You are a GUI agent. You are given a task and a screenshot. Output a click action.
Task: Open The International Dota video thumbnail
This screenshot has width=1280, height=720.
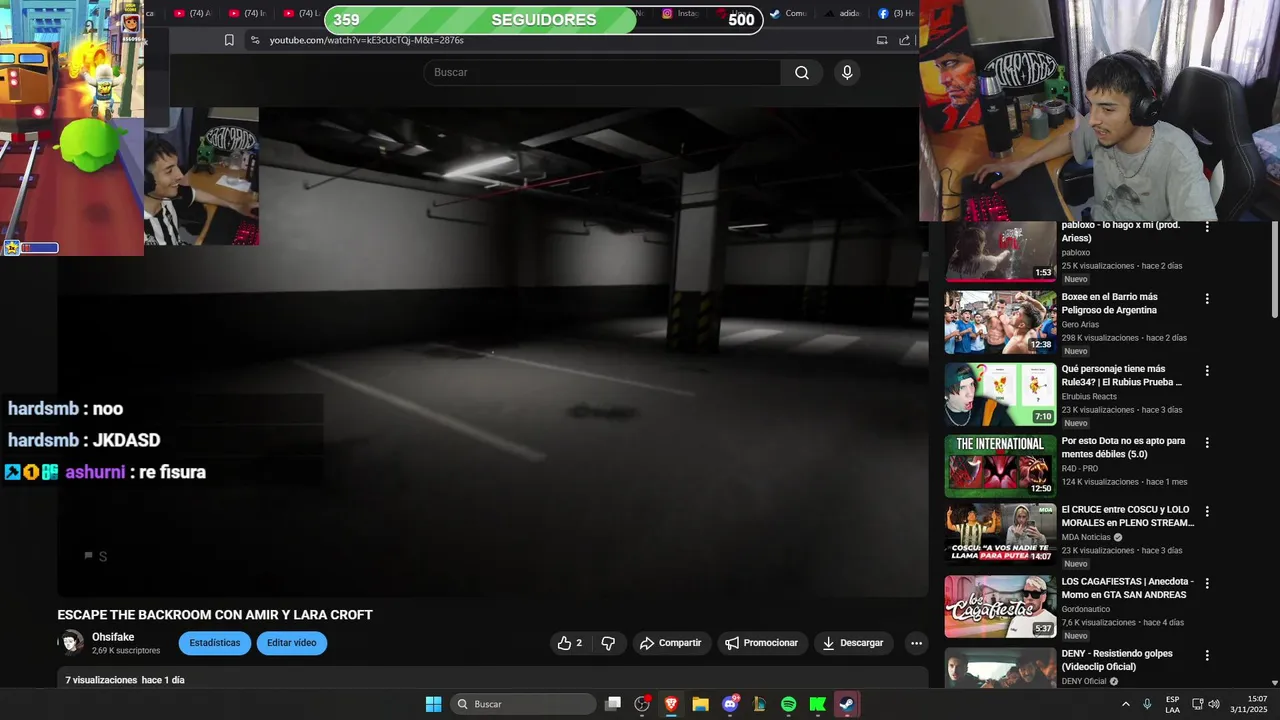coord(1000,466)
